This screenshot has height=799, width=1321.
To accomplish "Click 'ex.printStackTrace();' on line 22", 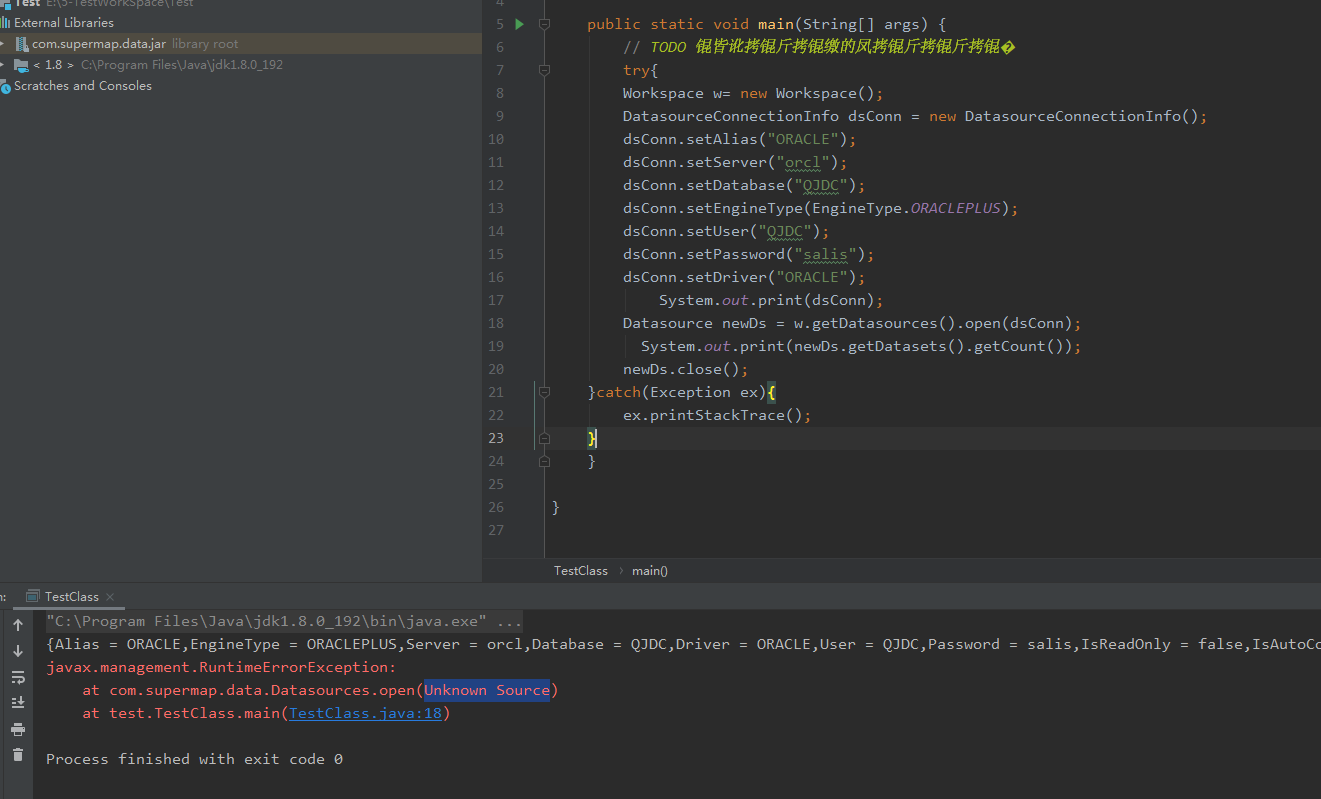I will [x=717, y=415].
